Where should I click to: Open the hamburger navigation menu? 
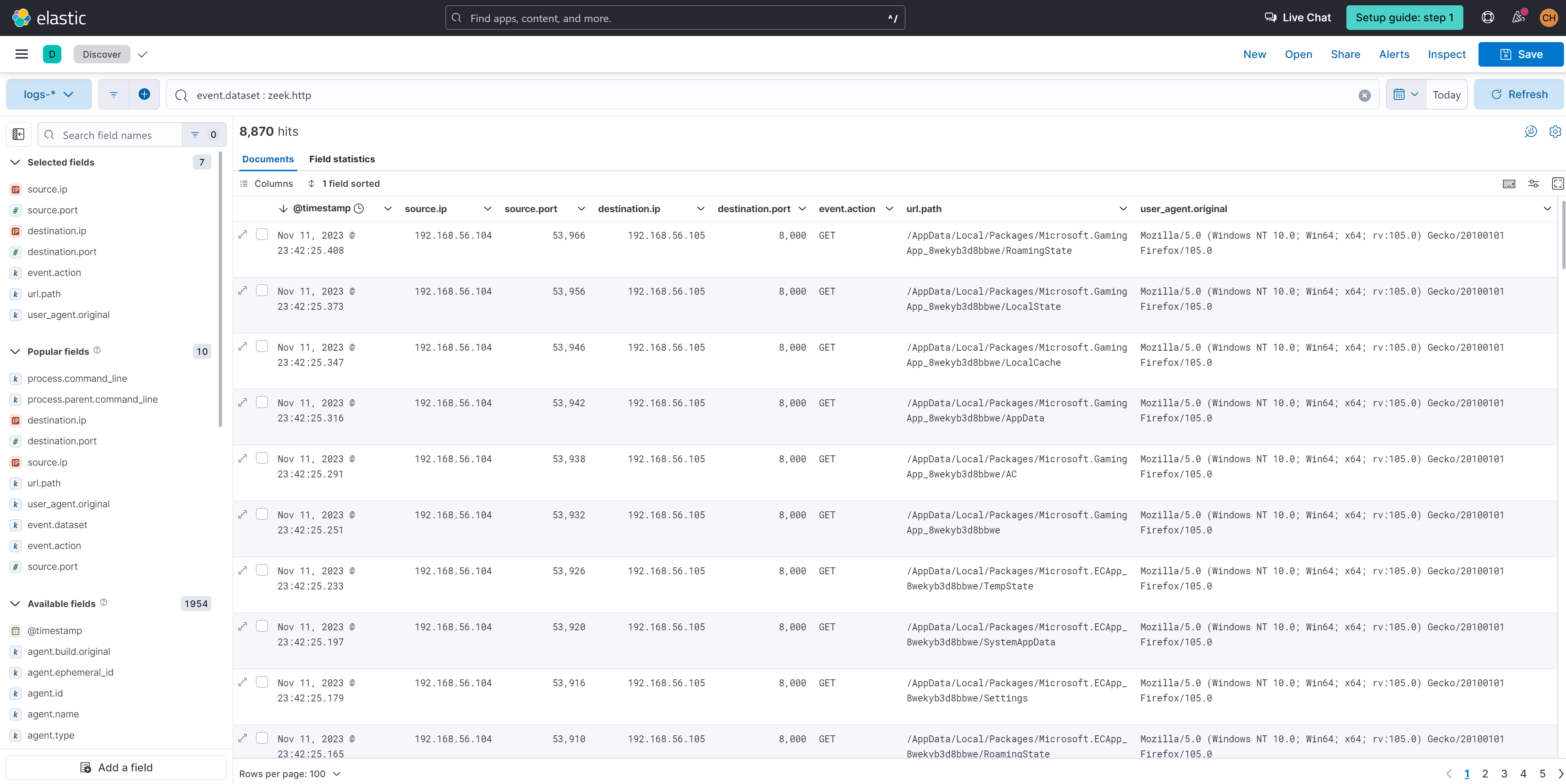pyautogui.click(x=22, y=54)
